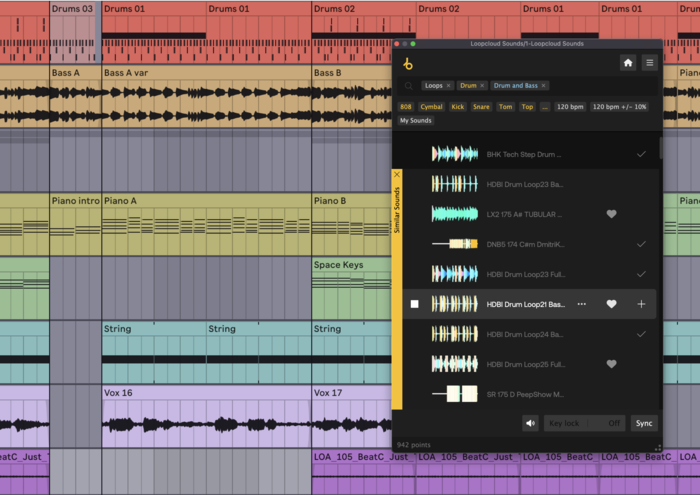
Task: Select the 120 bpm +/- 10% filter
Action: coord(619,106)
